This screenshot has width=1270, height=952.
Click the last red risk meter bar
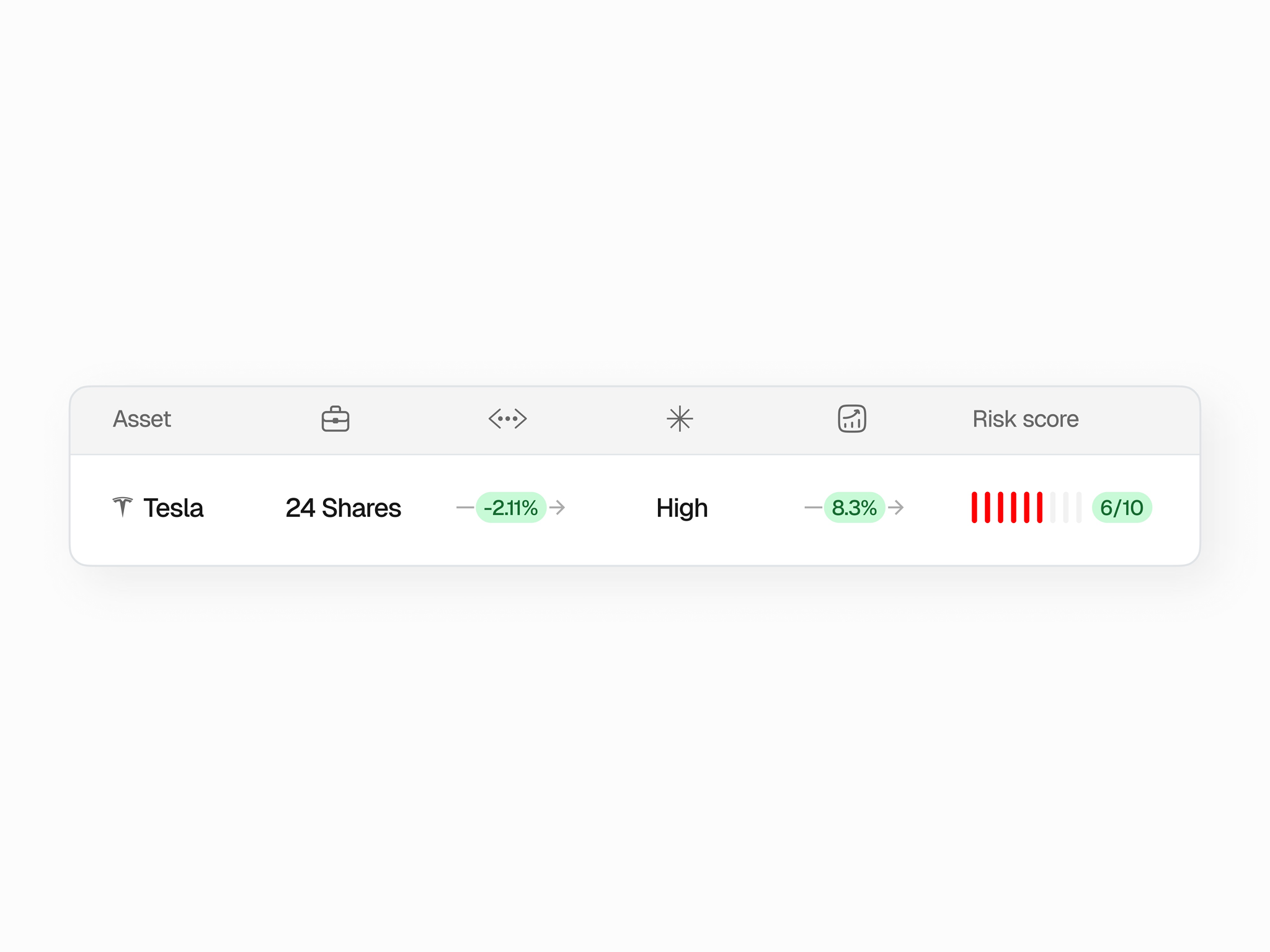1040,508
